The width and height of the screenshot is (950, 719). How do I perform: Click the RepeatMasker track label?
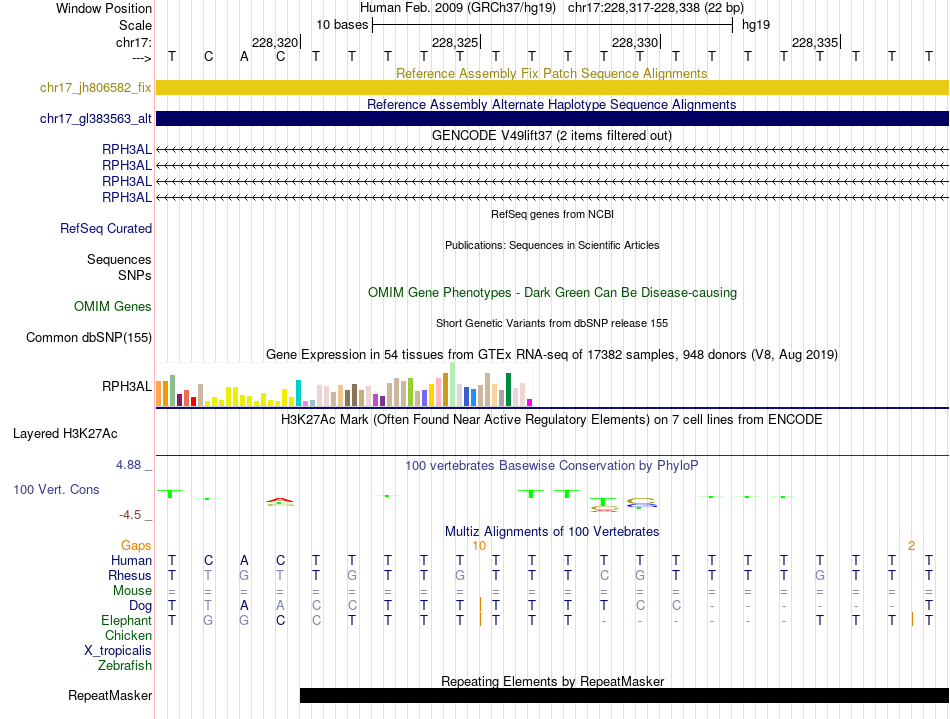(110, 695)
